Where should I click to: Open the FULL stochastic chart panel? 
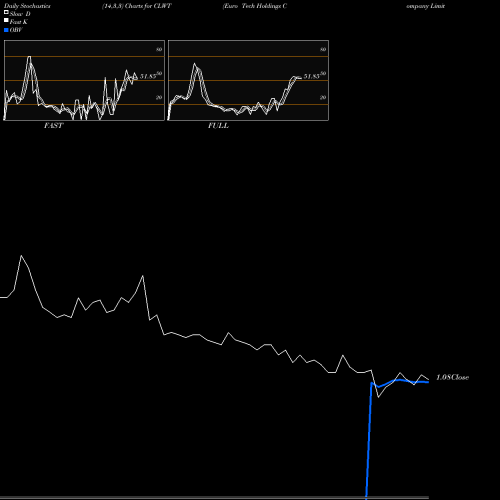[x=248, y=80]
